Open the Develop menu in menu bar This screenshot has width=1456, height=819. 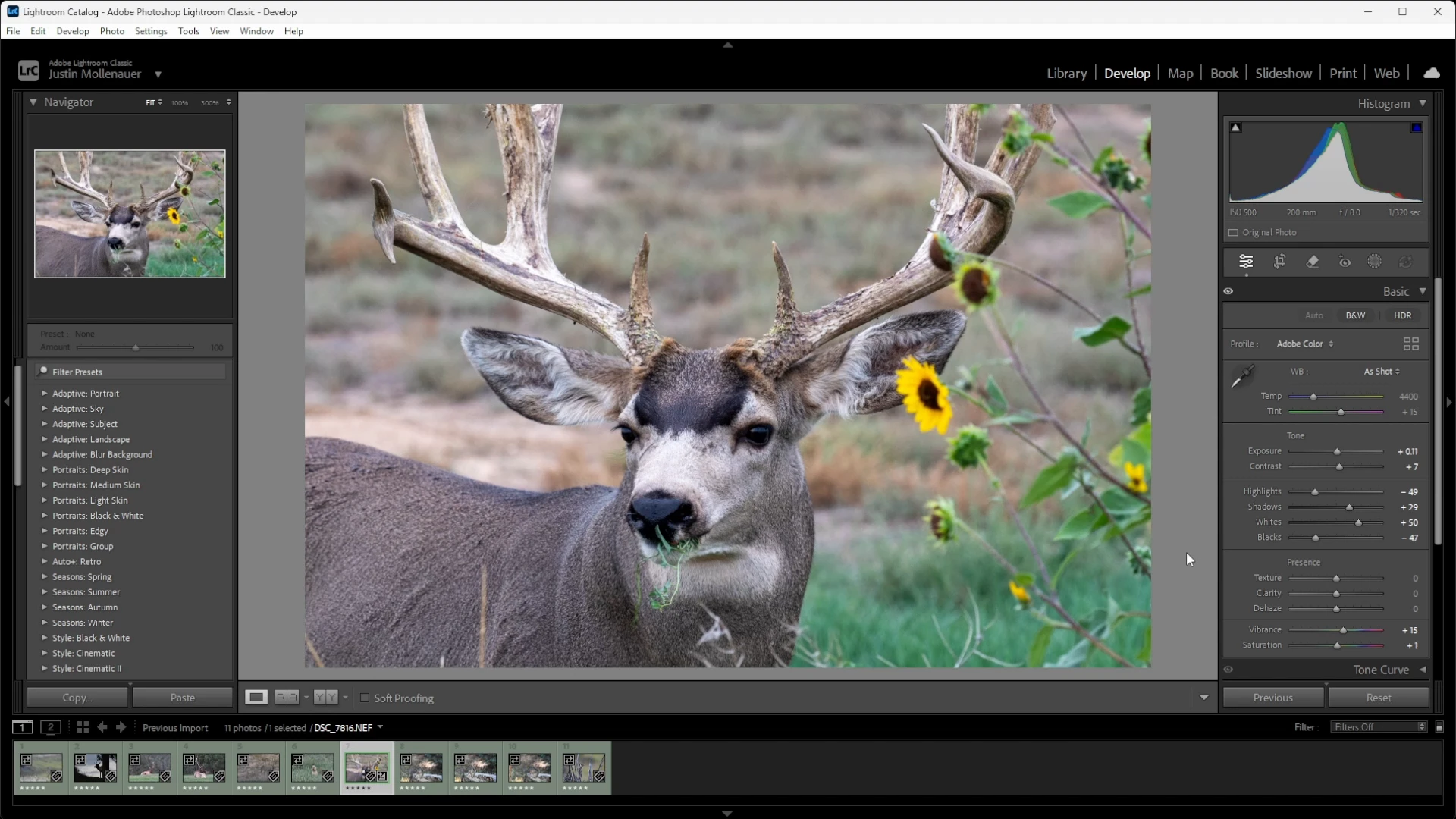[73, 31]
